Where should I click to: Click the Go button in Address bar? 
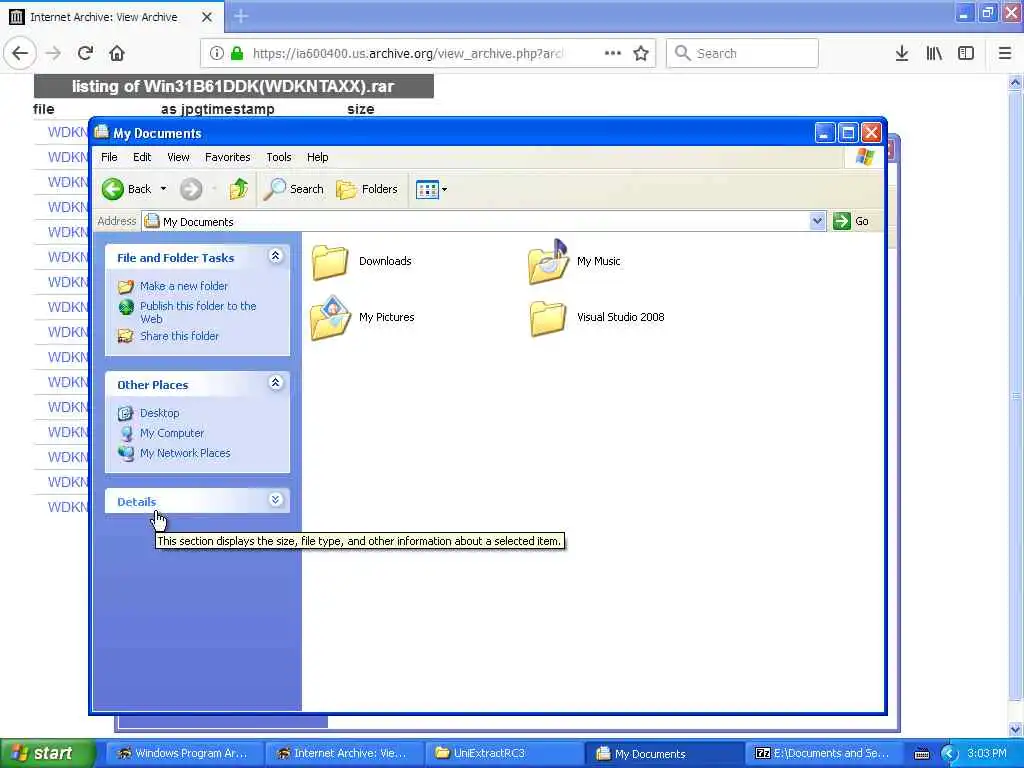click(851, 221)
